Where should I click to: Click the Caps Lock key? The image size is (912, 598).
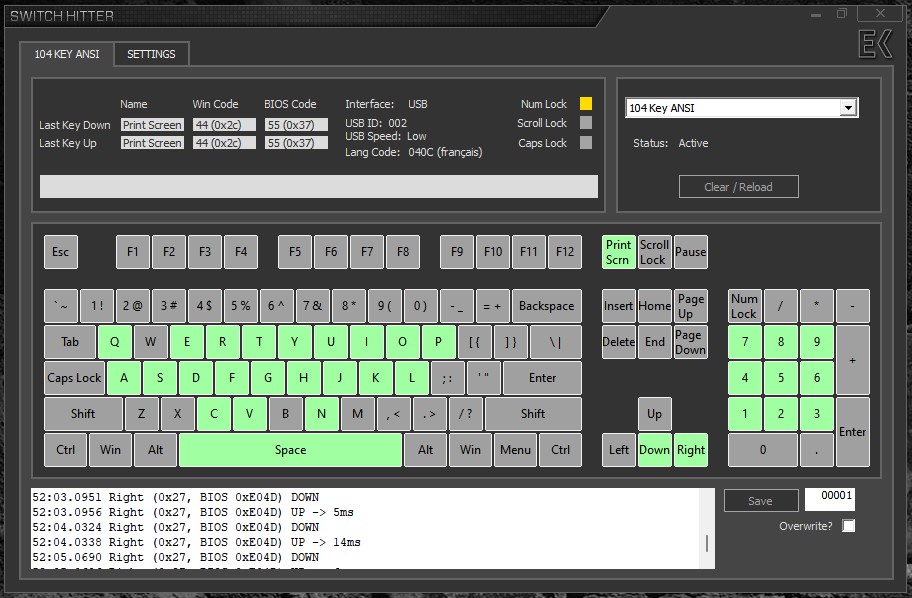point(74,378)
